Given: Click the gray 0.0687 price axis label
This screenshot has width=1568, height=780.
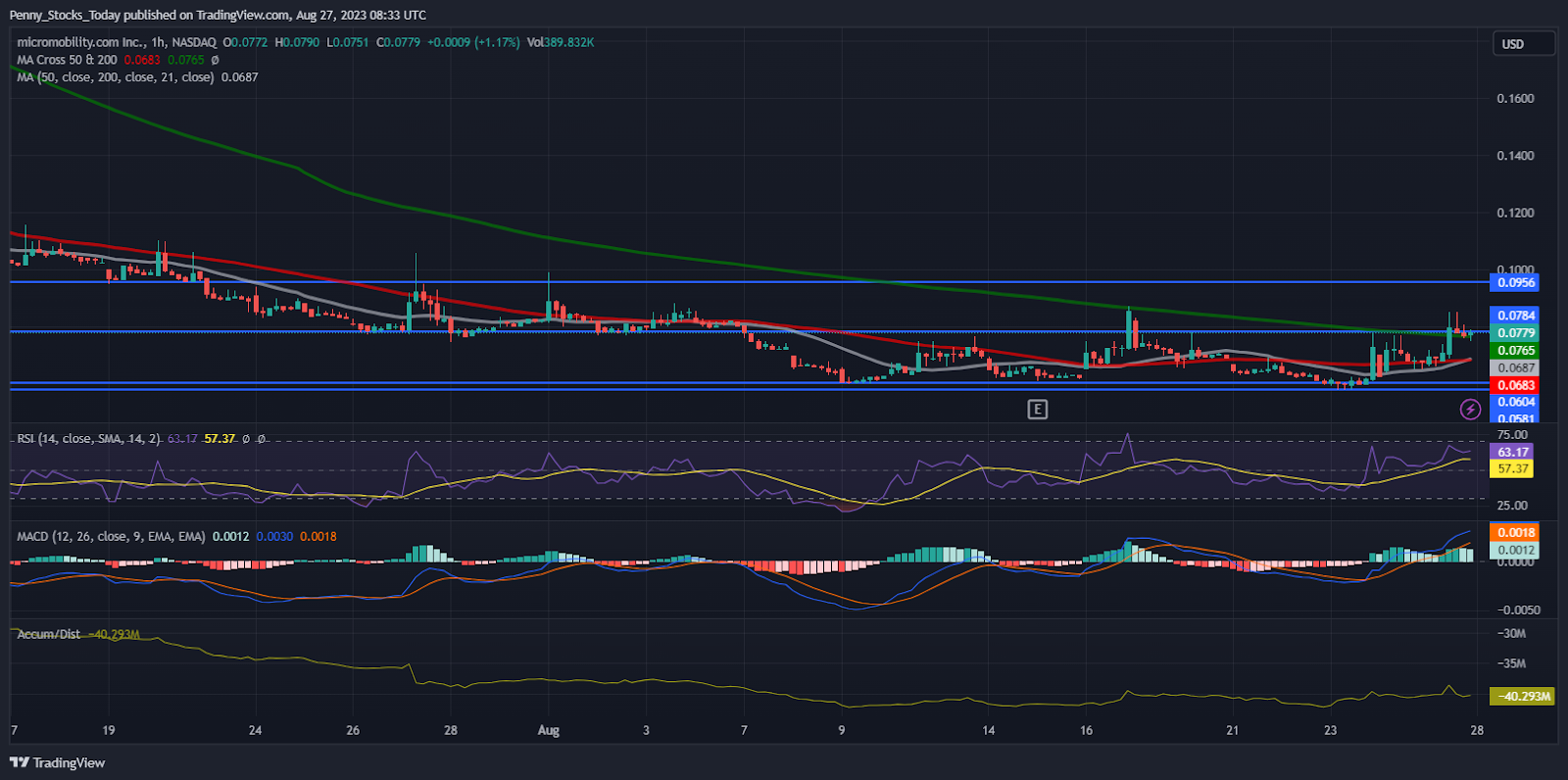Looking at the screenshot, I should (x=1515, y=368).
